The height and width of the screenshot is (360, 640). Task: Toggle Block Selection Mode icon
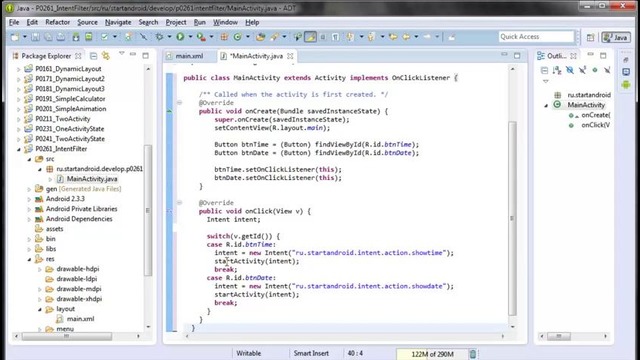pyautogui.click(x=323, y=37)
